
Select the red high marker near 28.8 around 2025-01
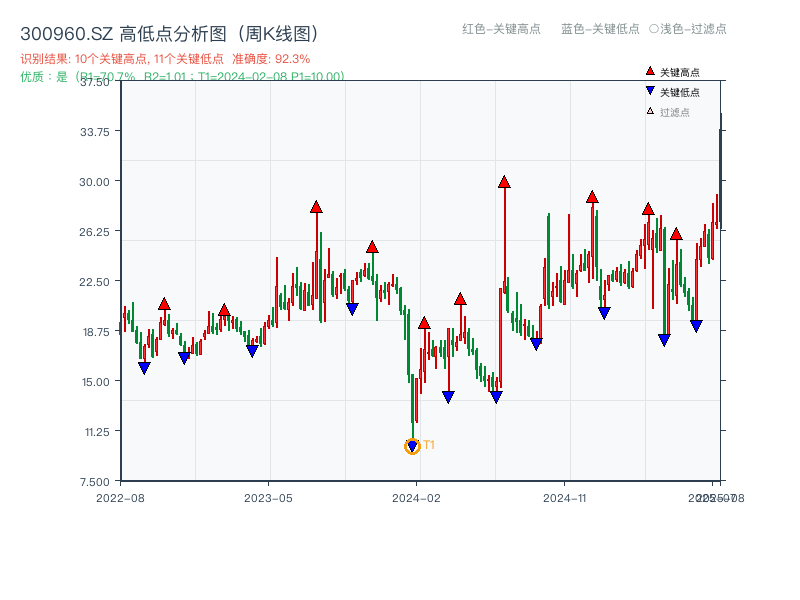click(x=592, y=197)
